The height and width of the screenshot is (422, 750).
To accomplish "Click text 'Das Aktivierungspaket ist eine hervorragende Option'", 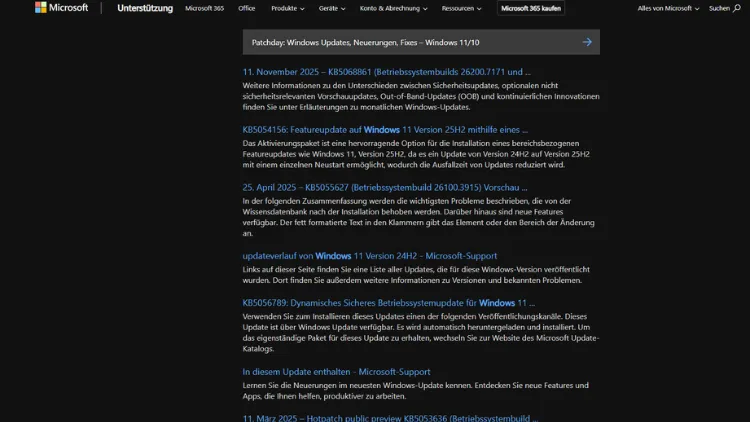I will click(x=335, y=144).
